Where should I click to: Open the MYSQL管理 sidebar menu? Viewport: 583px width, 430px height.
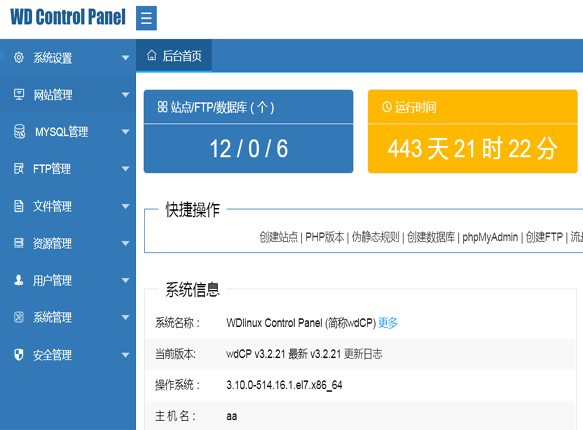click(68, 132)
